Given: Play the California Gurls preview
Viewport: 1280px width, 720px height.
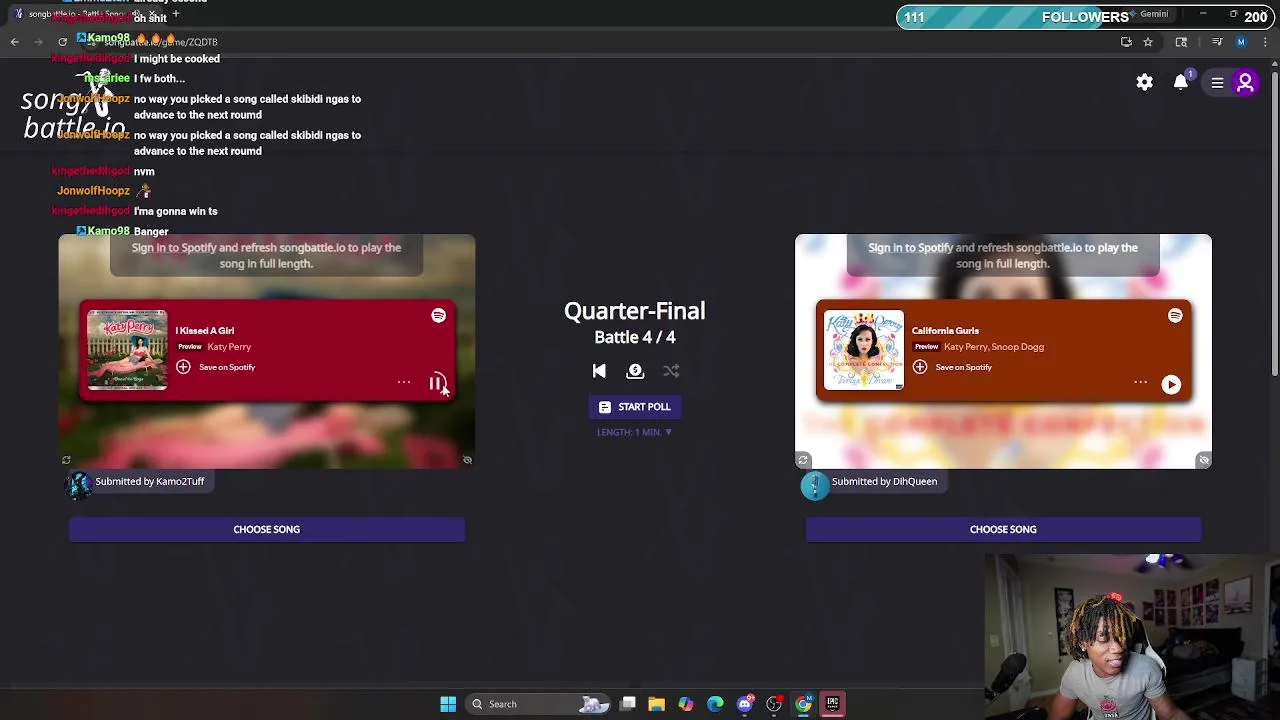Looking at the screenshot, I should 1171,385.
